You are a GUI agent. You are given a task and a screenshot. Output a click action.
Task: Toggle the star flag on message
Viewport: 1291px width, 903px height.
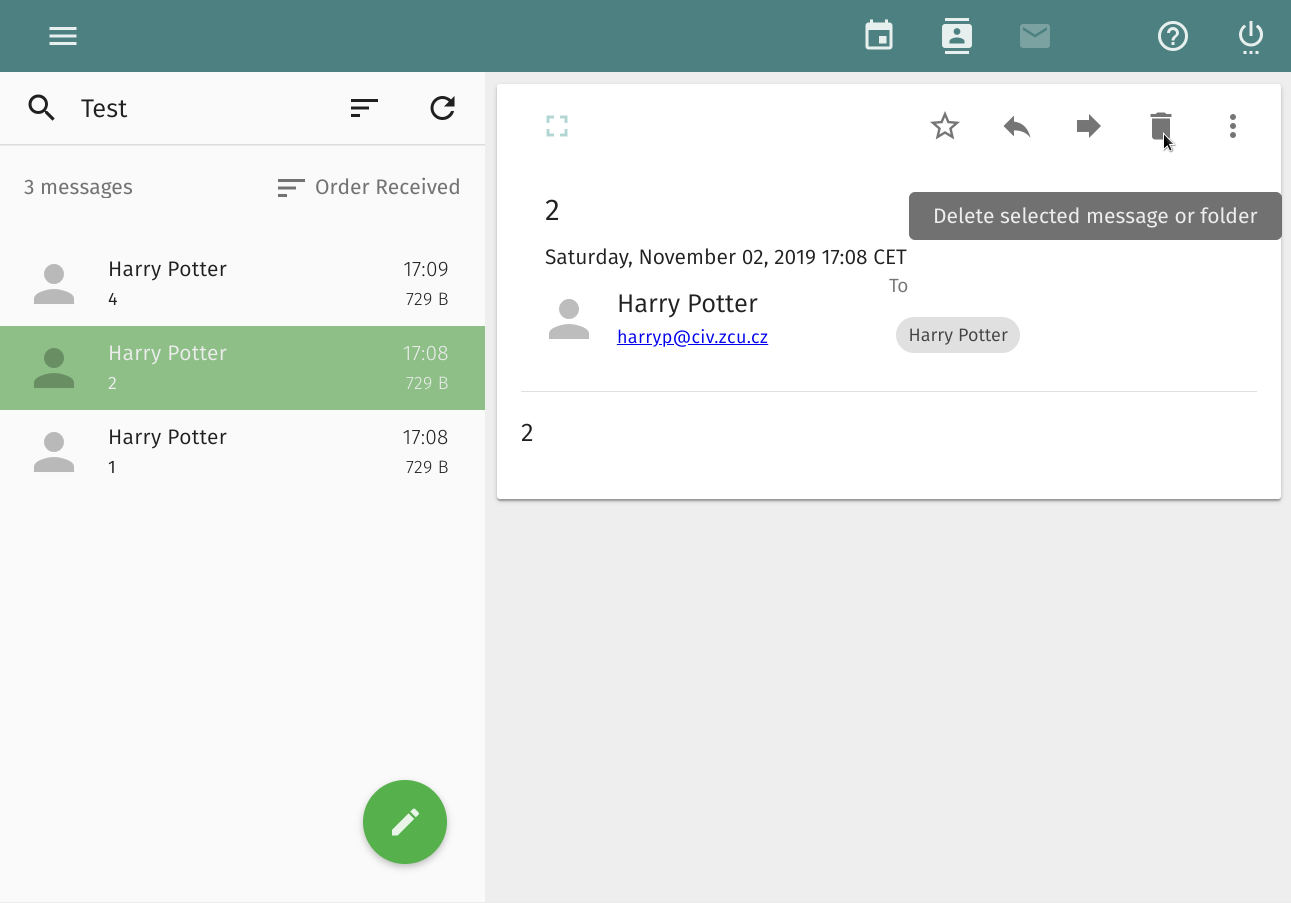point(945,126)
